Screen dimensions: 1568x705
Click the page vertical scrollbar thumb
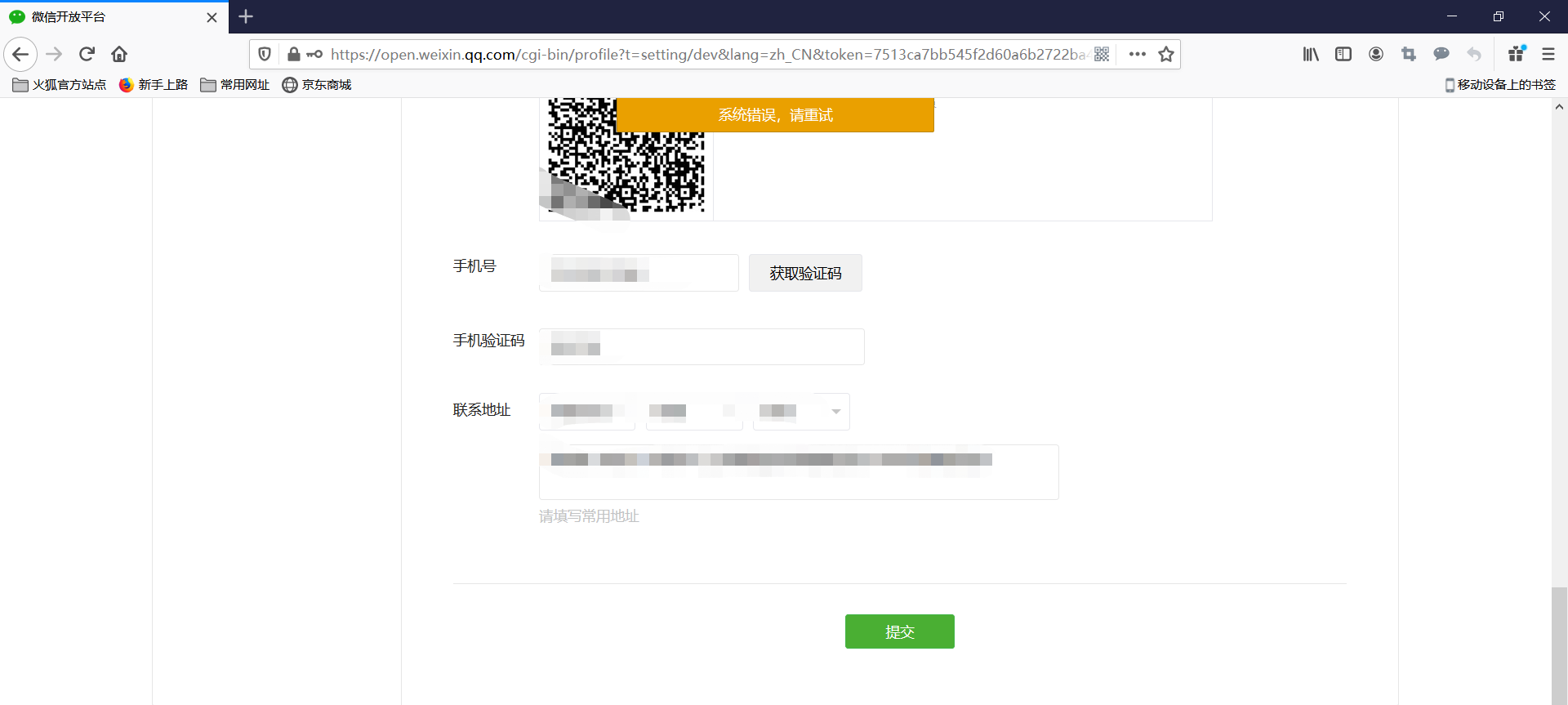click(1560, 645)
